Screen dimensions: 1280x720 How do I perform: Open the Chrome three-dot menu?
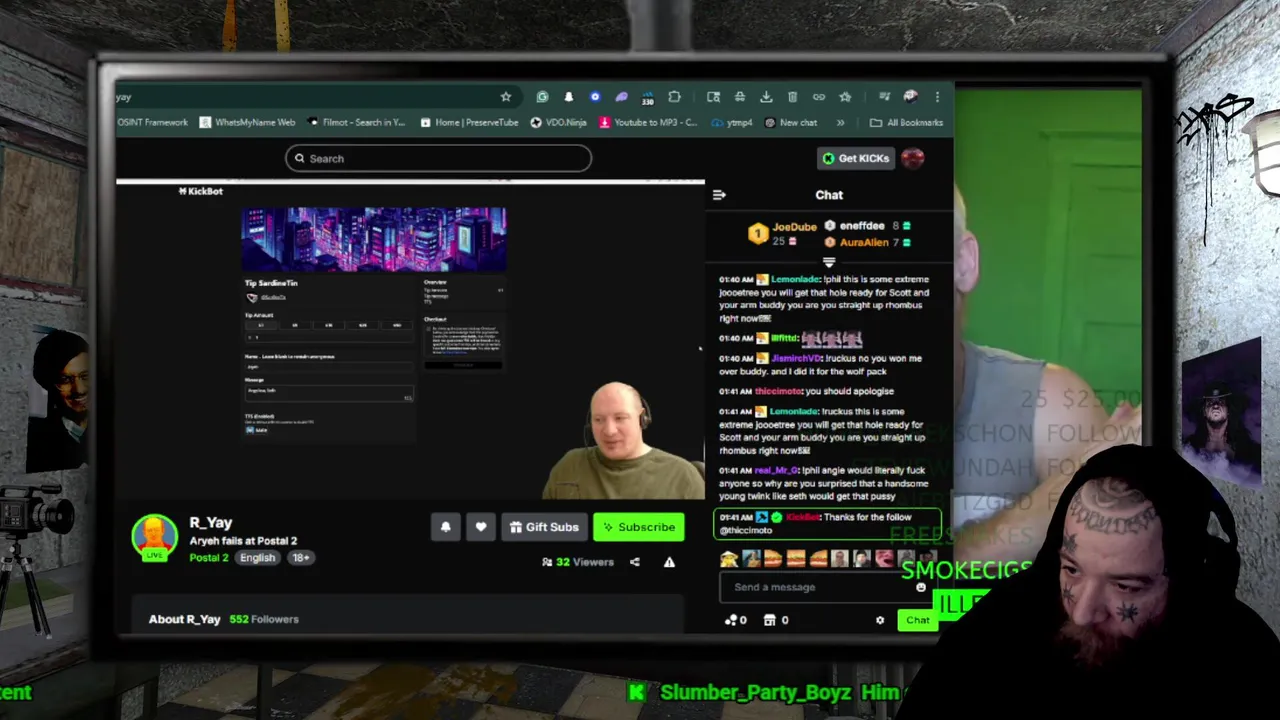pyautogui.click(x=937, y=97)
